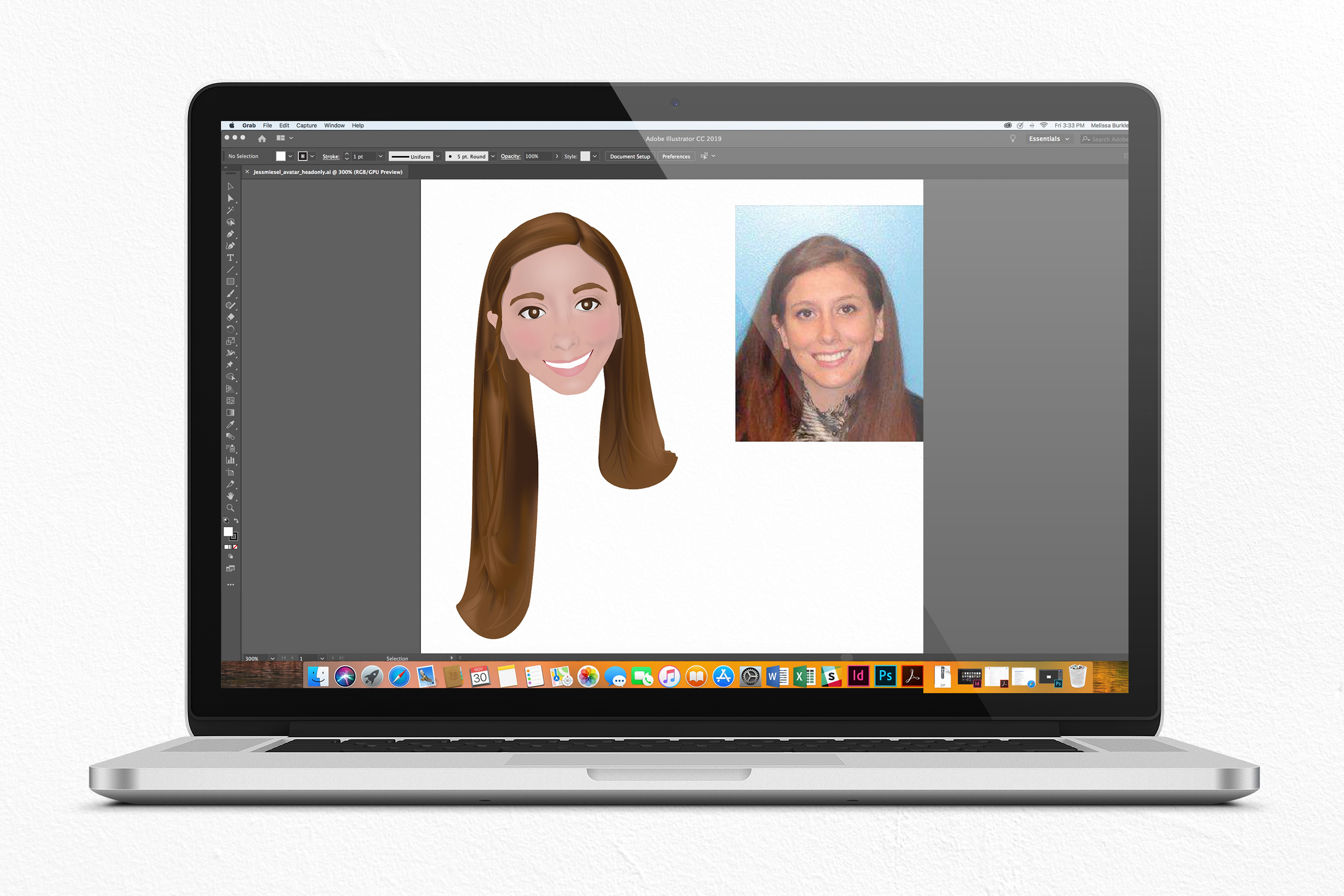This screenshot has width=1344, height=896.
Task: Select the Jessmiesel_avatar_headonly.ai document tab
Action: coord(328,172)
